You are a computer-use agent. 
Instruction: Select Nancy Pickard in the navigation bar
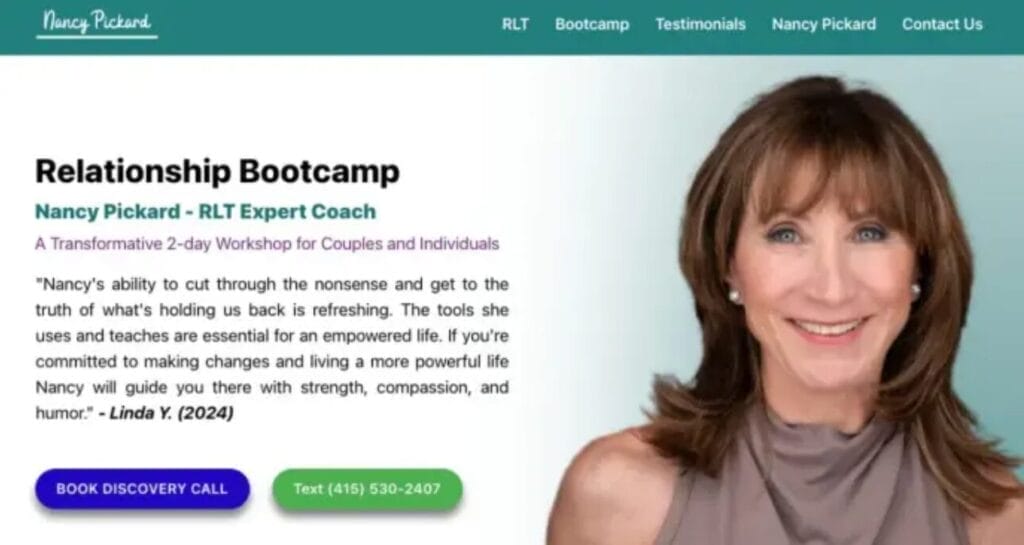pos(824,24)
